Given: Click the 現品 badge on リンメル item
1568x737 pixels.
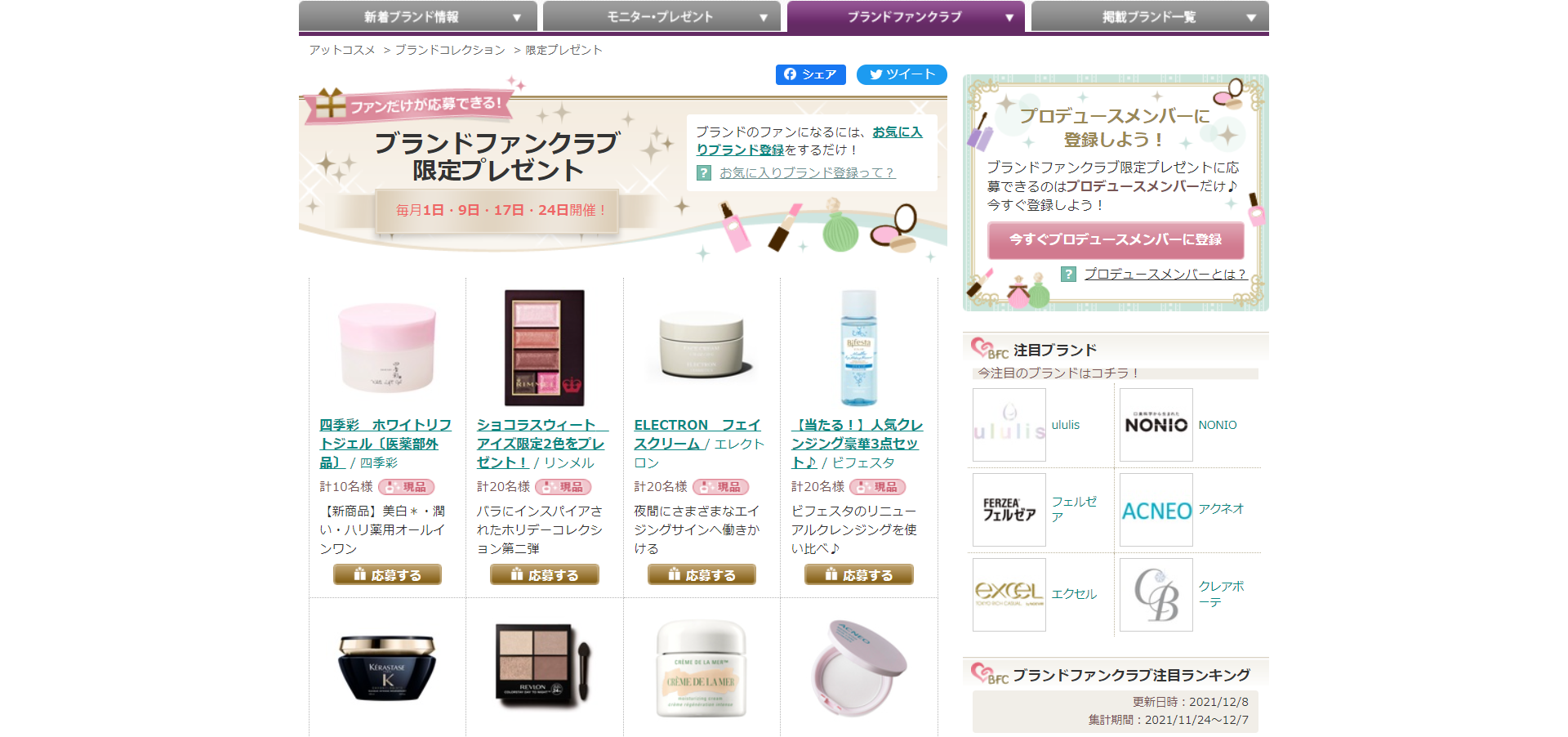Looking at the screenshot, I should [x=563, y=487].
